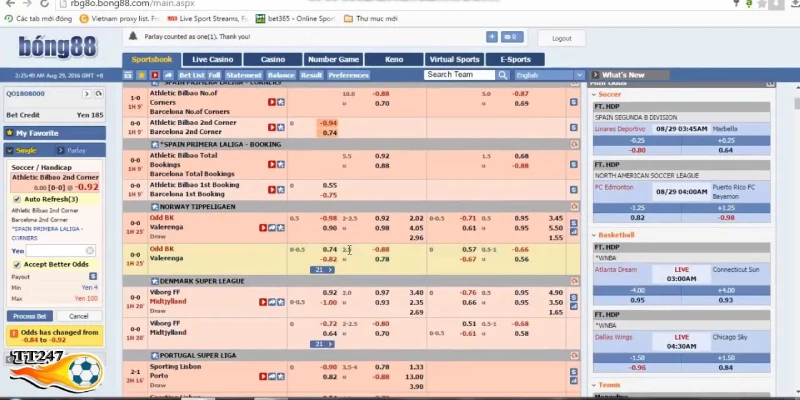Screen dimensions: 800x400
Task: Click the calendar icon in the blue toolbar
Action: pos(128,75)
